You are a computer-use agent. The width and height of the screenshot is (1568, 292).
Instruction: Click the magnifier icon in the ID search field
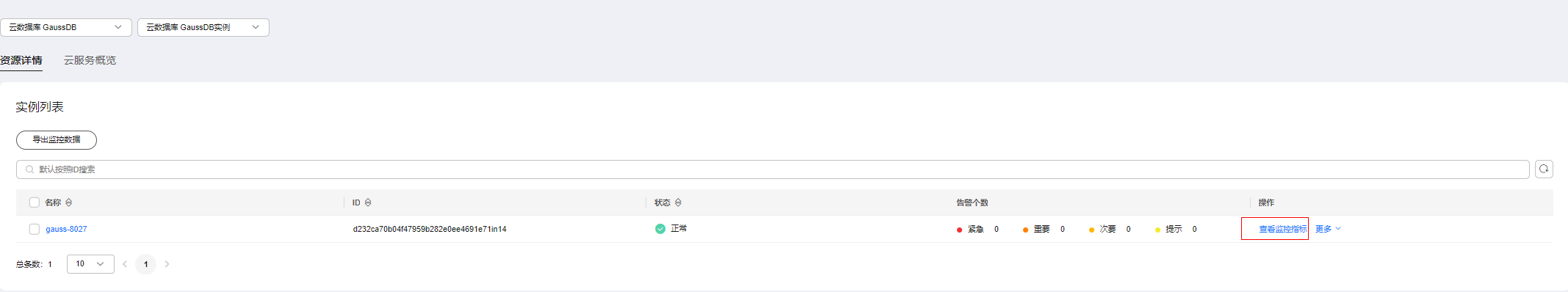click(x=29, y=169)
